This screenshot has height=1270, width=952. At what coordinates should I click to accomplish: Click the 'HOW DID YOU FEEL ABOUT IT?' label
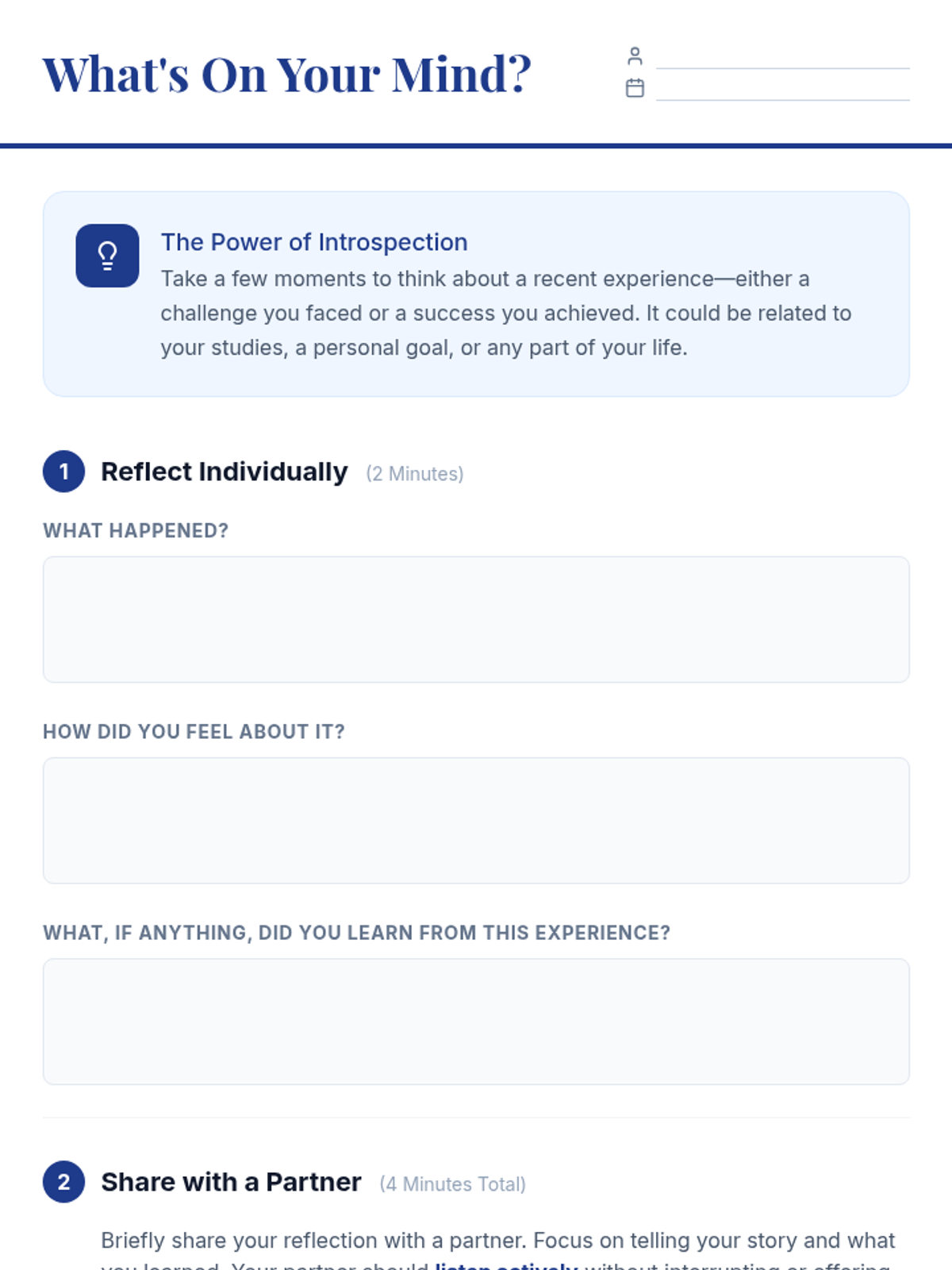tap(194, 732)
